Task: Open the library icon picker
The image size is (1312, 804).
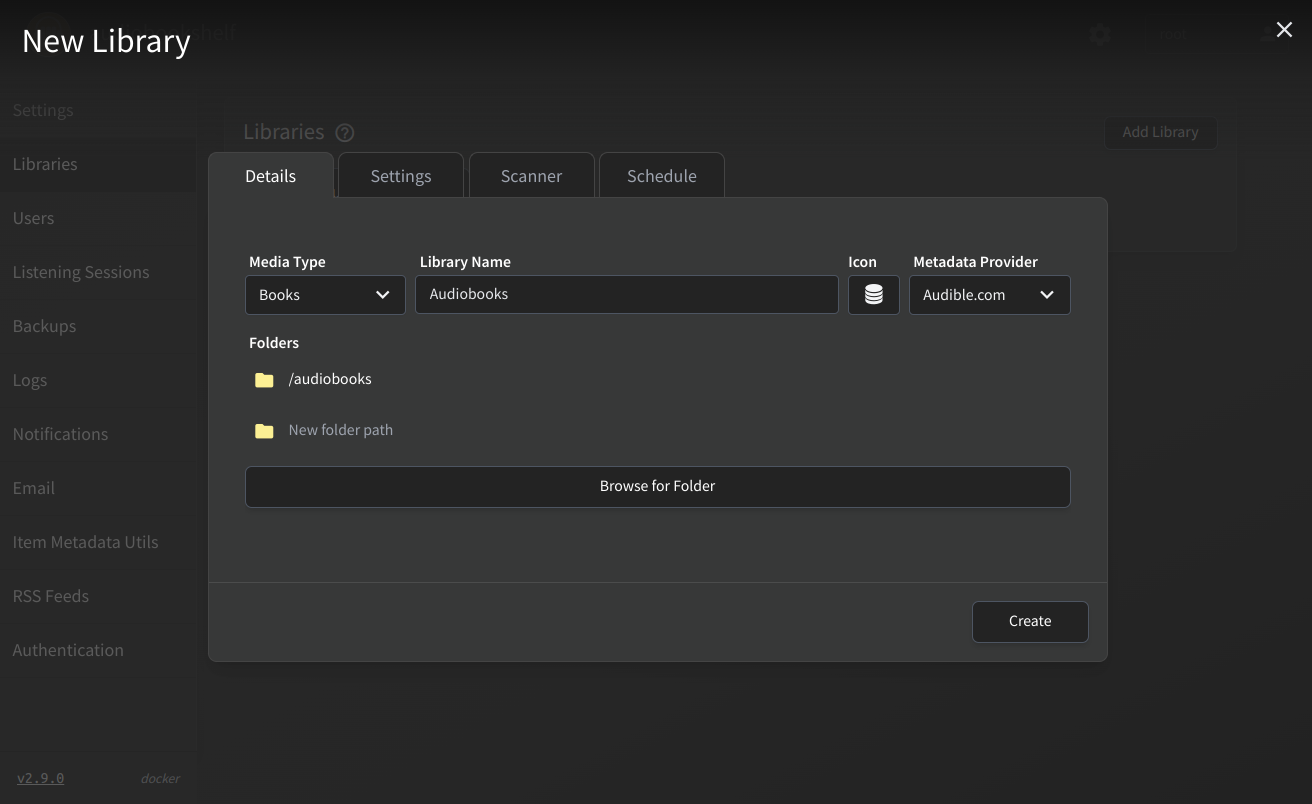Action: (x=873, y=295)
